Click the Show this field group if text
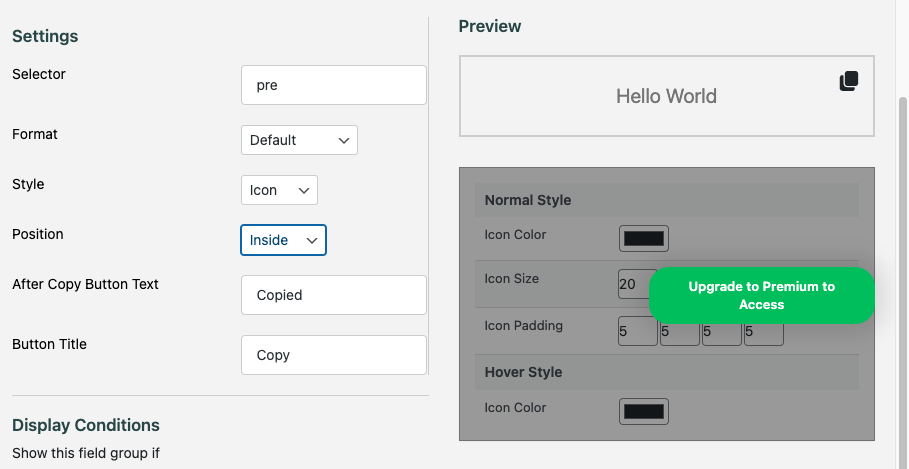Viewport: 909px width, 469px height. tap(86, 453)
